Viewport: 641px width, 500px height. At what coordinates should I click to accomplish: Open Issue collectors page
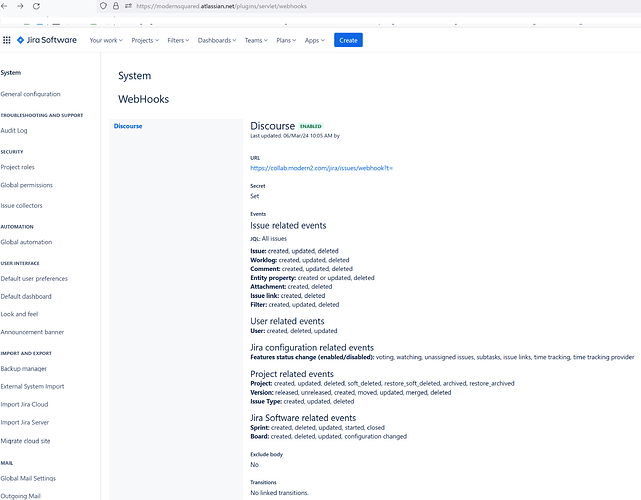pyautogui.click(x=21, y=206)
